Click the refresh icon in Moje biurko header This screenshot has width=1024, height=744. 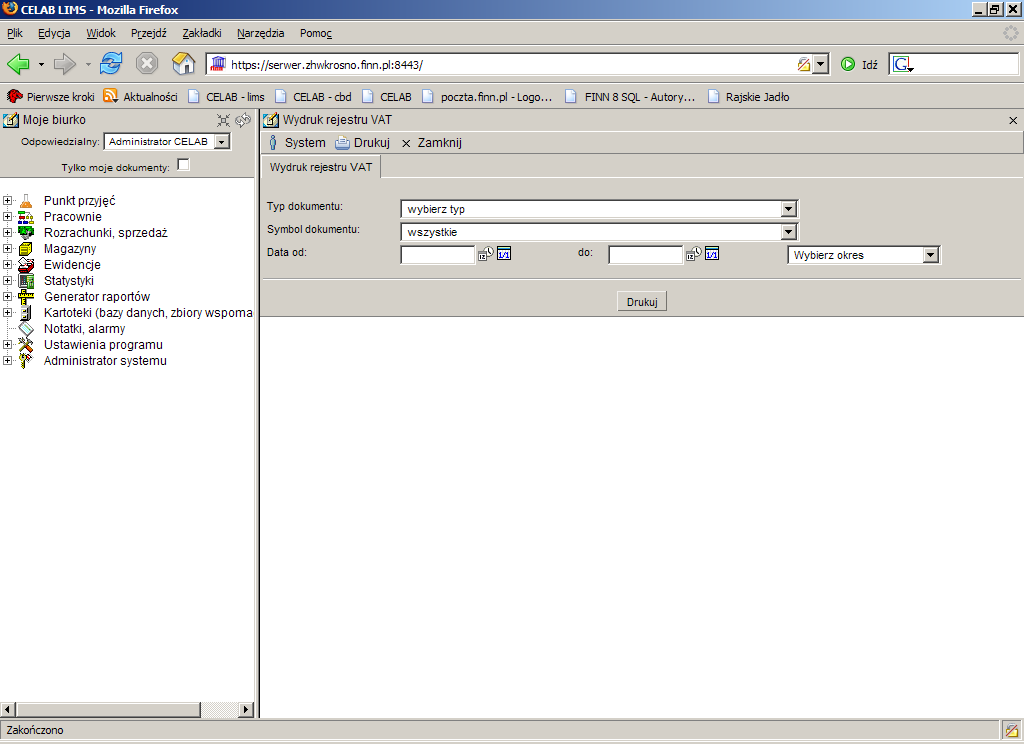coord(243,120)
